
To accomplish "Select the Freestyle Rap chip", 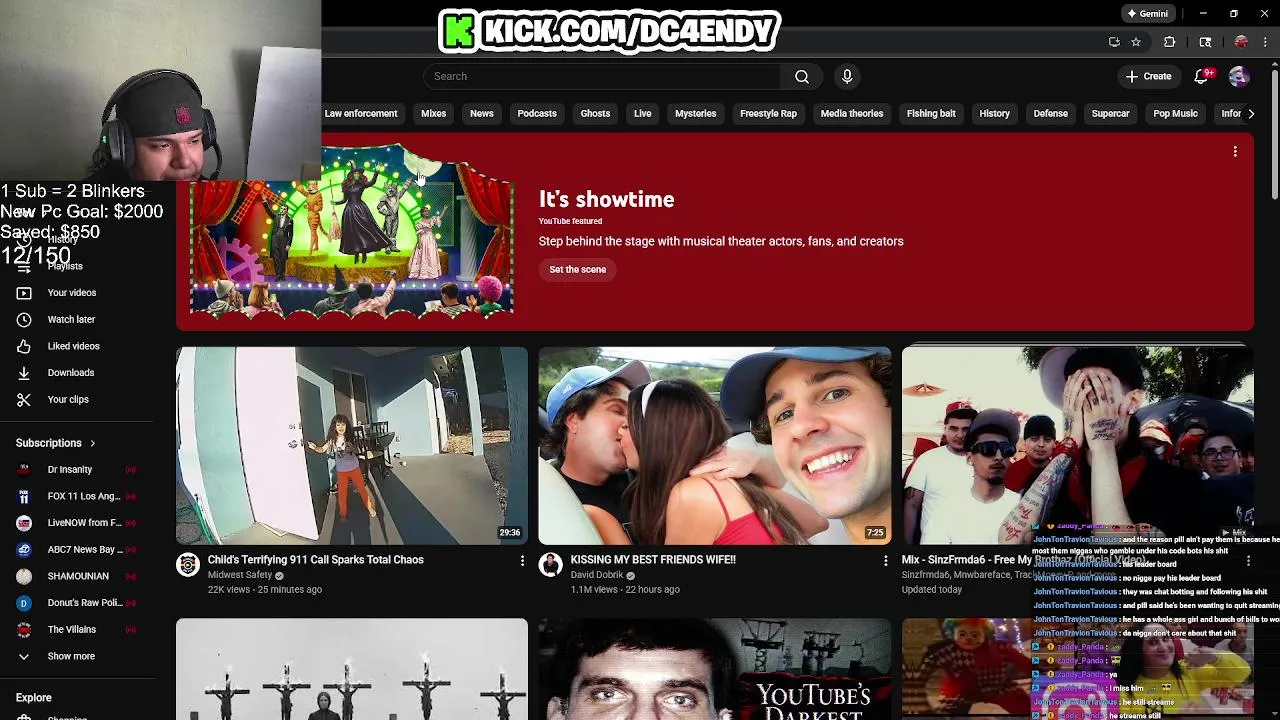I will click(768, 113).
